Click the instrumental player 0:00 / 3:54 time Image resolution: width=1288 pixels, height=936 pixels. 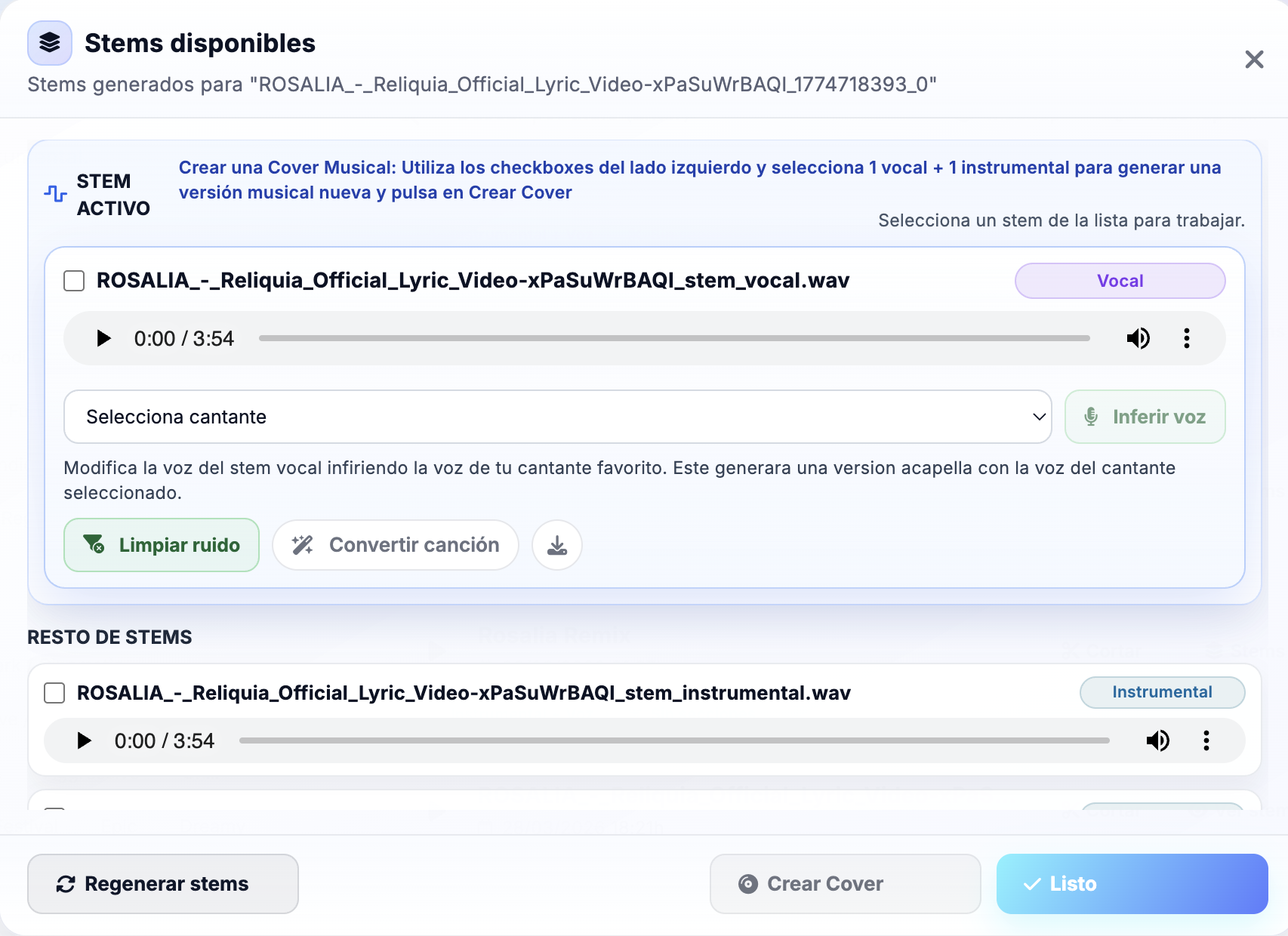tap(165, 740)
